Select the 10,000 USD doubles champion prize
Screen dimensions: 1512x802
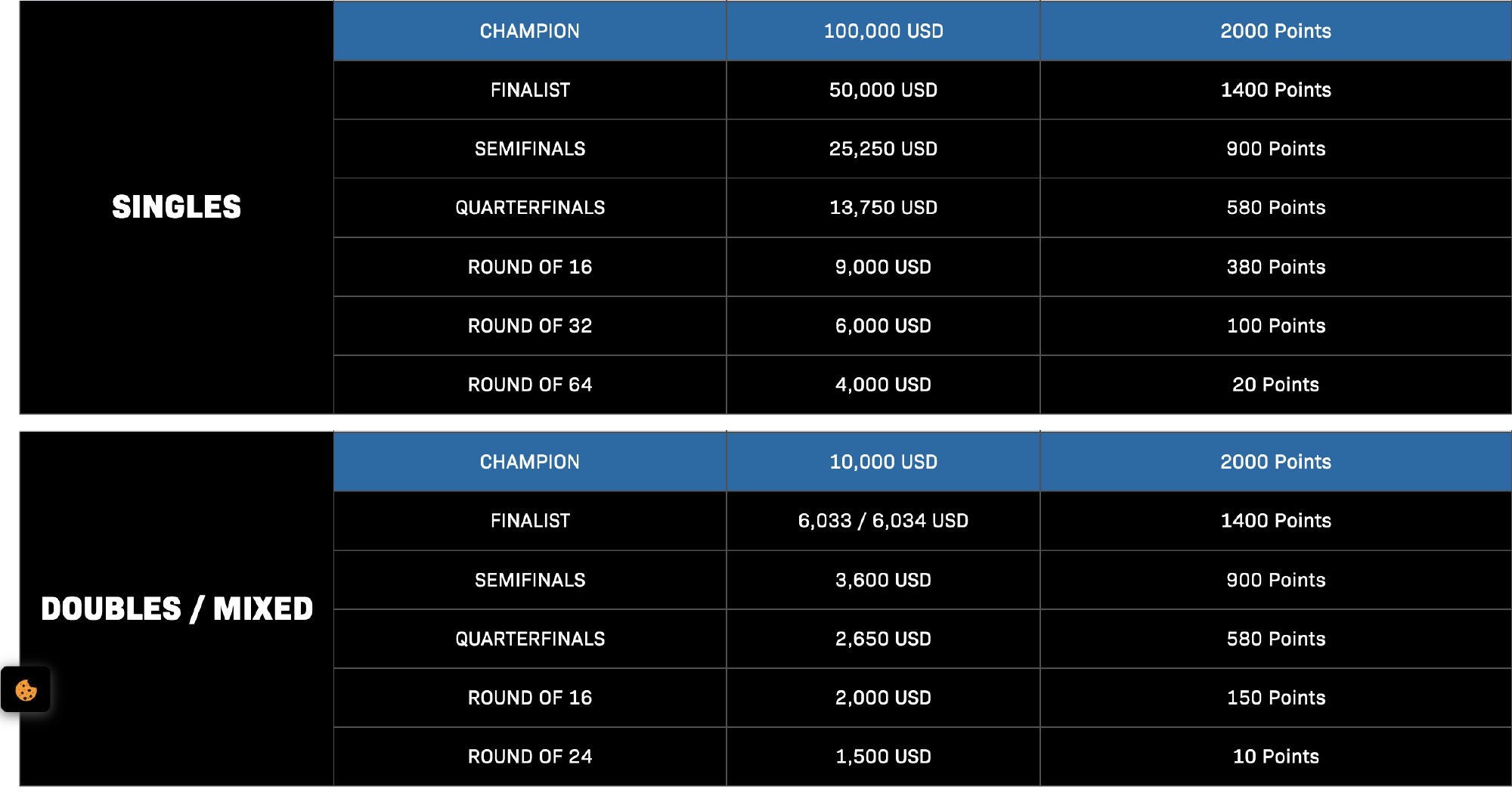[x=883, y=462]
